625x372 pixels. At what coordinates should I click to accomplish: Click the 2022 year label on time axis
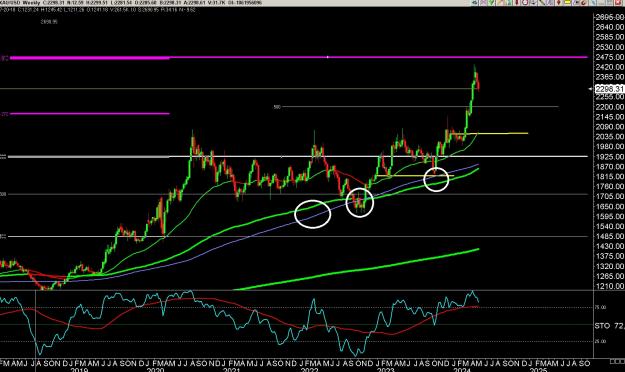click(x=309, y=370)
